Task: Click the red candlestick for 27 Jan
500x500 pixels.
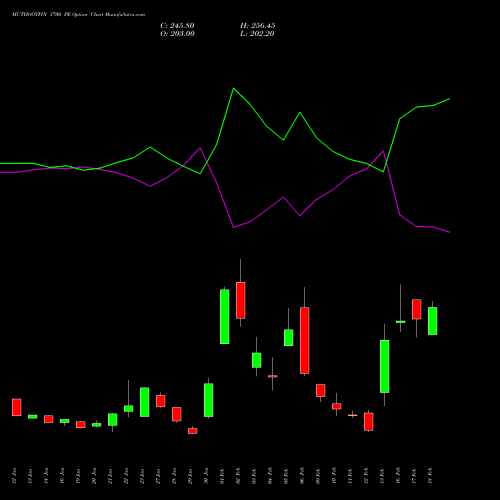Action: pos(161,401)
